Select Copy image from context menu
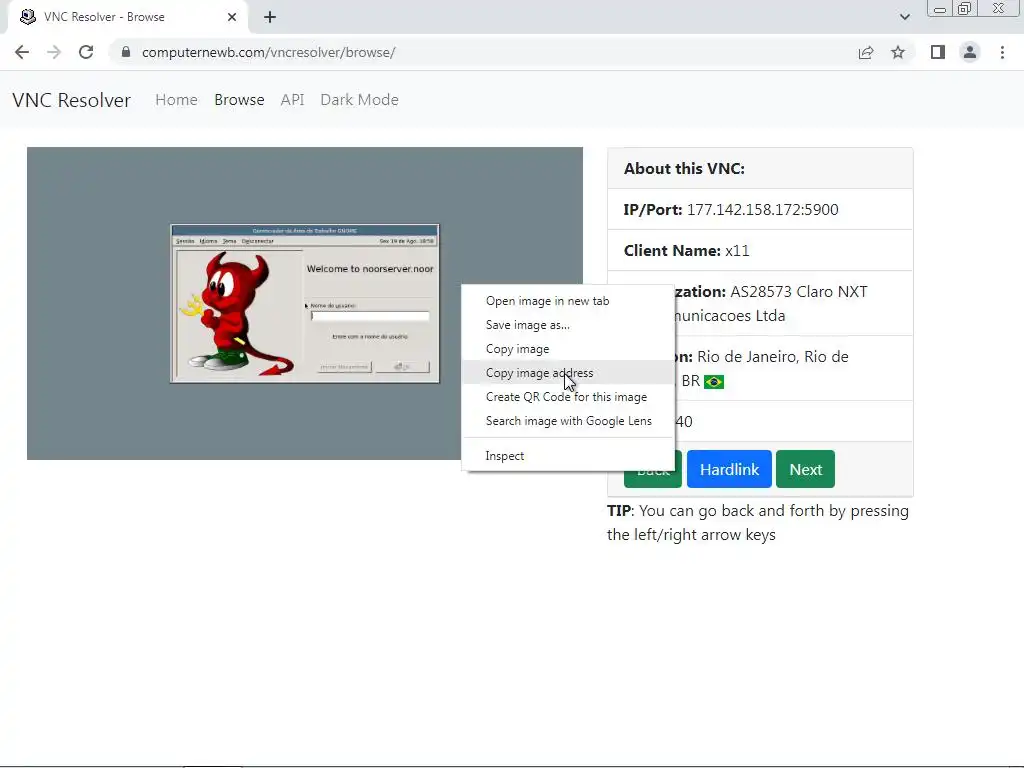The width and height of the screenshot is (1024, 768). [568, 349]
